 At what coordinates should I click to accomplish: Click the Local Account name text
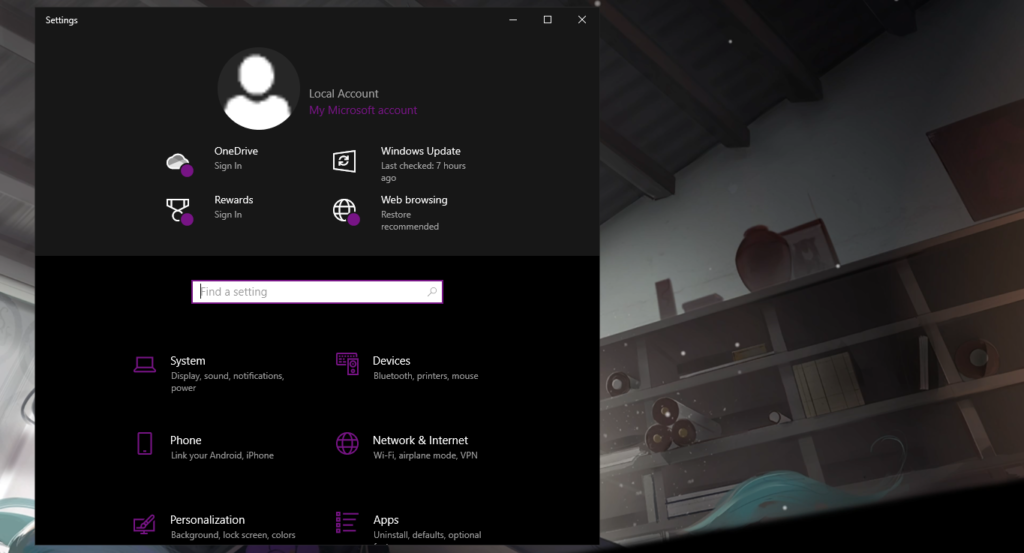pyautogui.click(x=344, y=94)
